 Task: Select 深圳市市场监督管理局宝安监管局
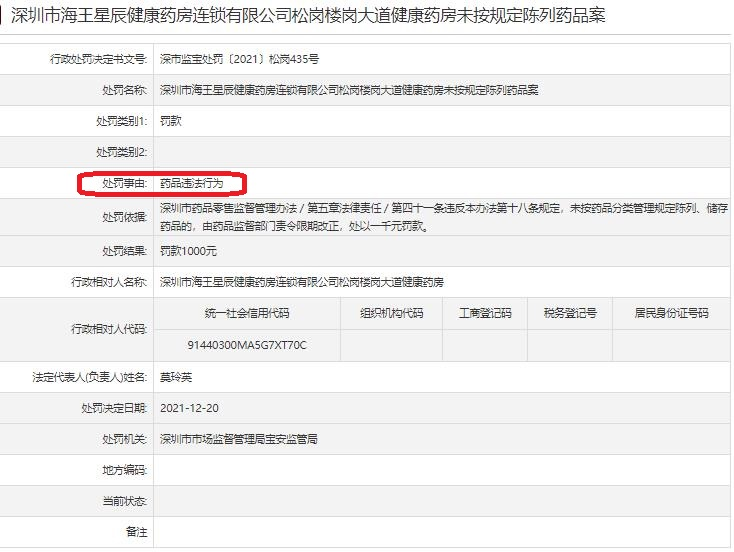pos(239,439)
